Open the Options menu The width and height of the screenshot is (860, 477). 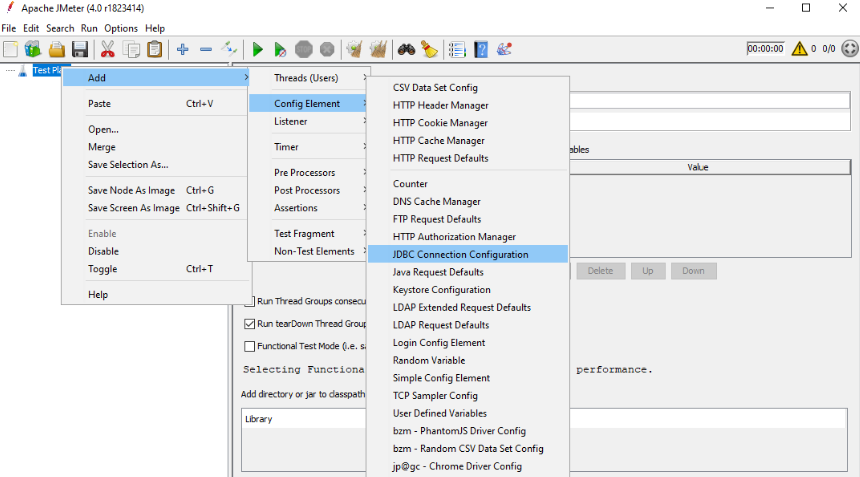[121, 29]
